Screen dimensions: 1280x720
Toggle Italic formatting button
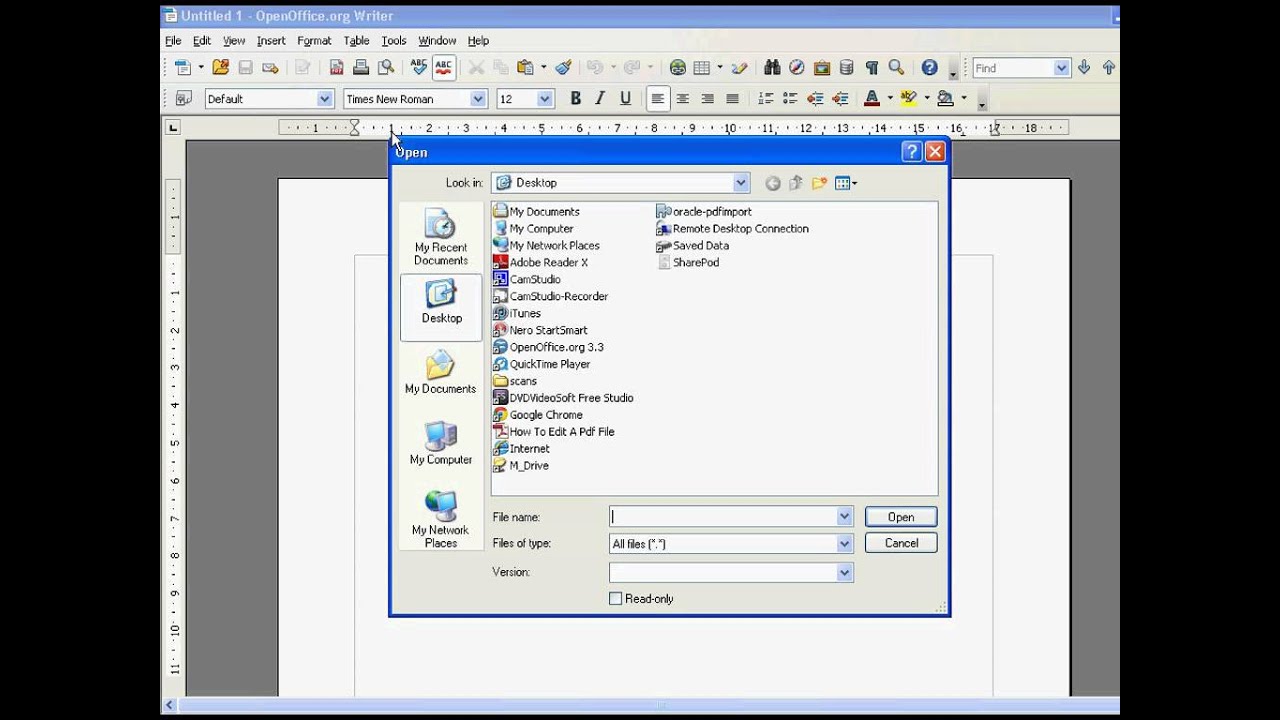600,98
